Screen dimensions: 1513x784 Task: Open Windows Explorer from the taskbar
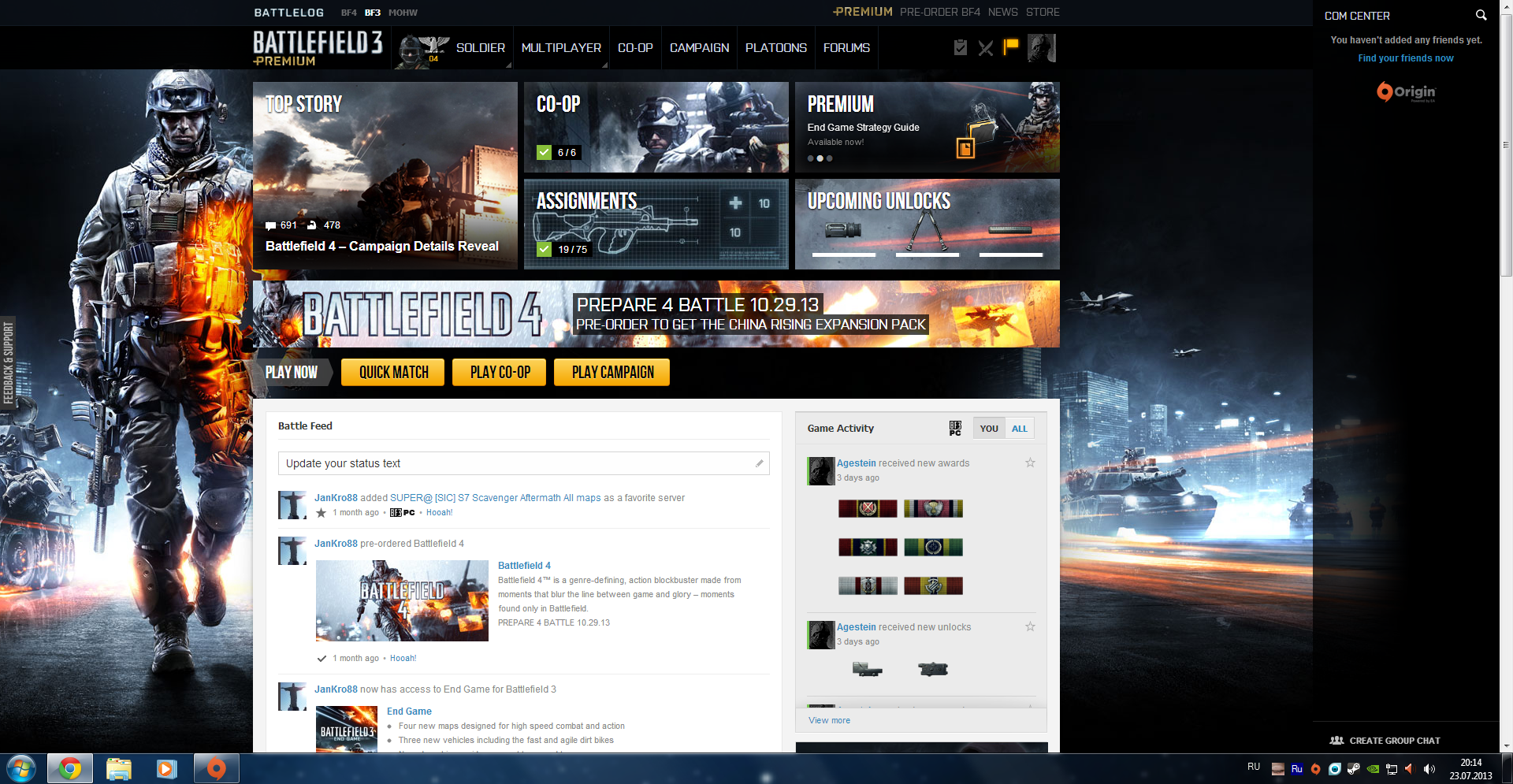pos(118,768)
